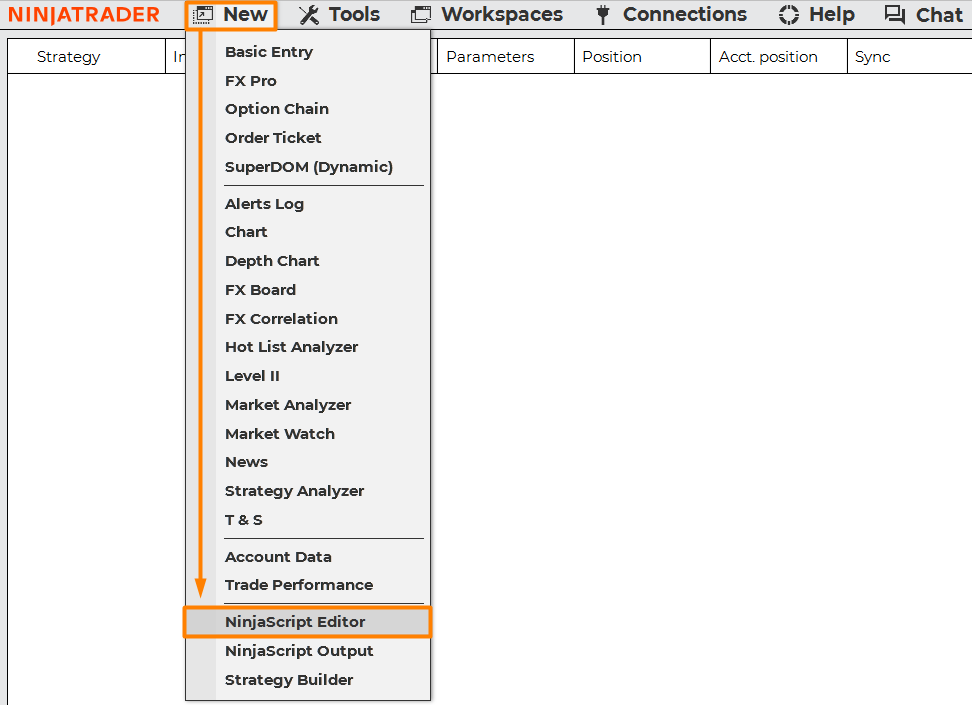972x705 pixels.
Task: Show the NinjaScript Output window
Action: pyautogui.click(x=299, y=651)
